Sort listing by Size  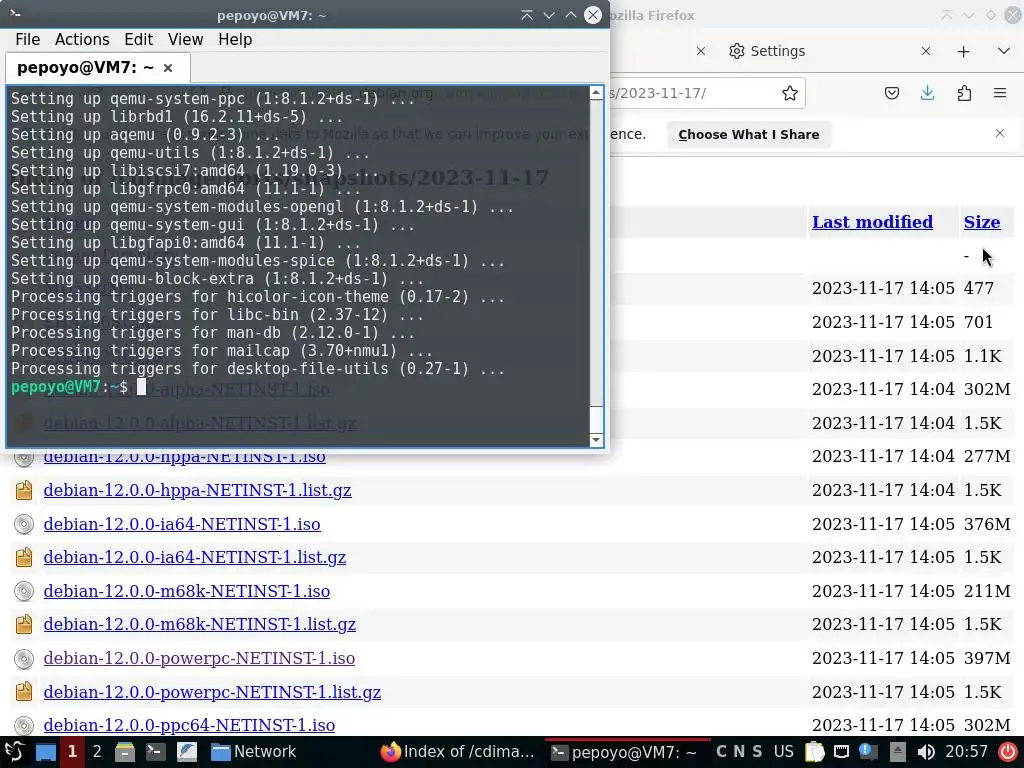coord(982,222)
